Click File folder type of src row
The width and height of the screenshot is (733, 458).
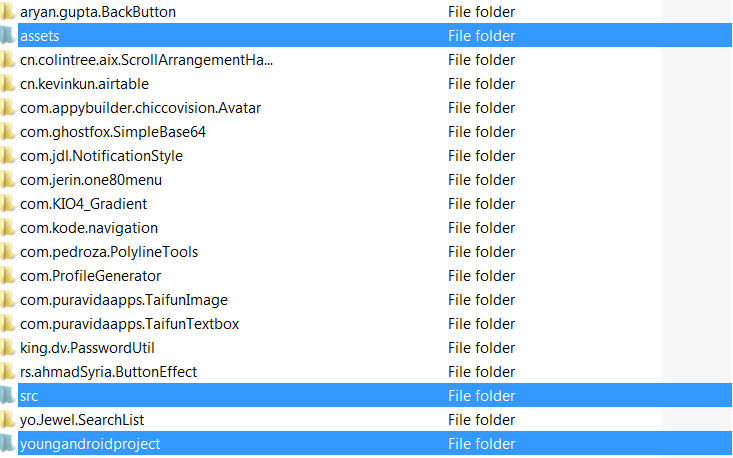[x=481, y=396]
